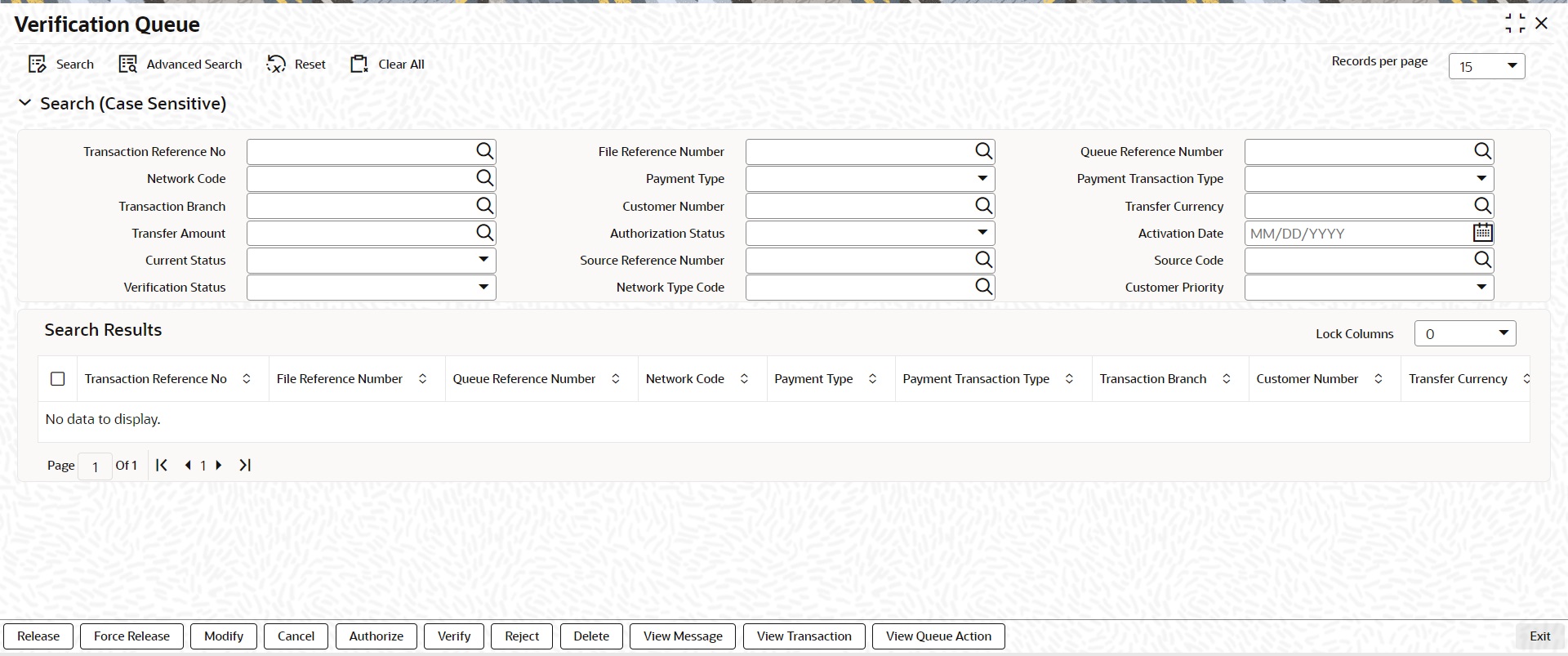Sort by Network Code column
This screenshot has height=656, width=1568.
pyautogui.click(x=744, y=379)
